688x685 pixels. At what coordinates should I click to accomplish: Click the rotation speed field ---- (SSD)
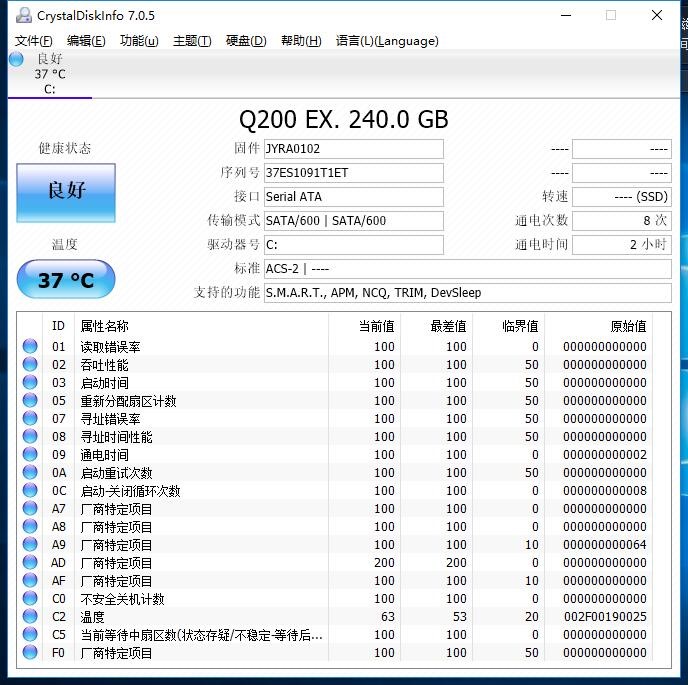(x=622, y=197)
